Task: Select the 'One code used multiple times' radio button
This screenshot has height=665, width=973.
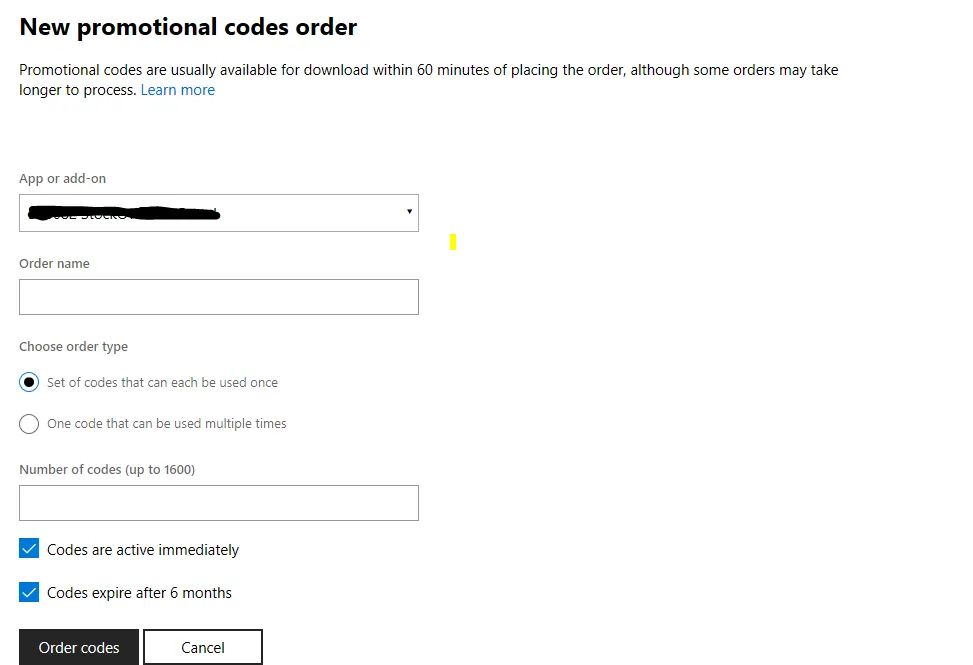Action: pos(29,424)
